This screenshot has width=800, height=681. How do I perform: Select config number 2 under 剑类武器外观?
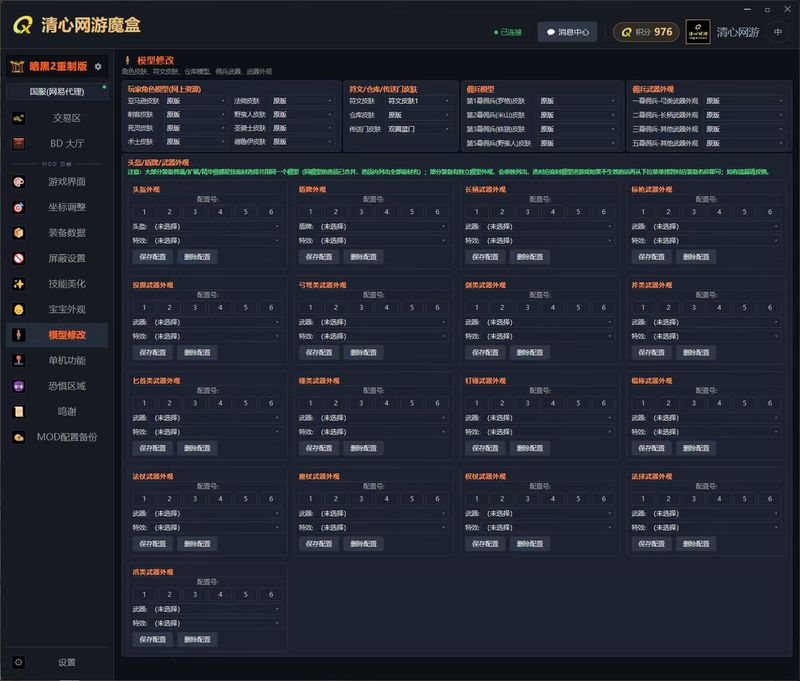502,308
